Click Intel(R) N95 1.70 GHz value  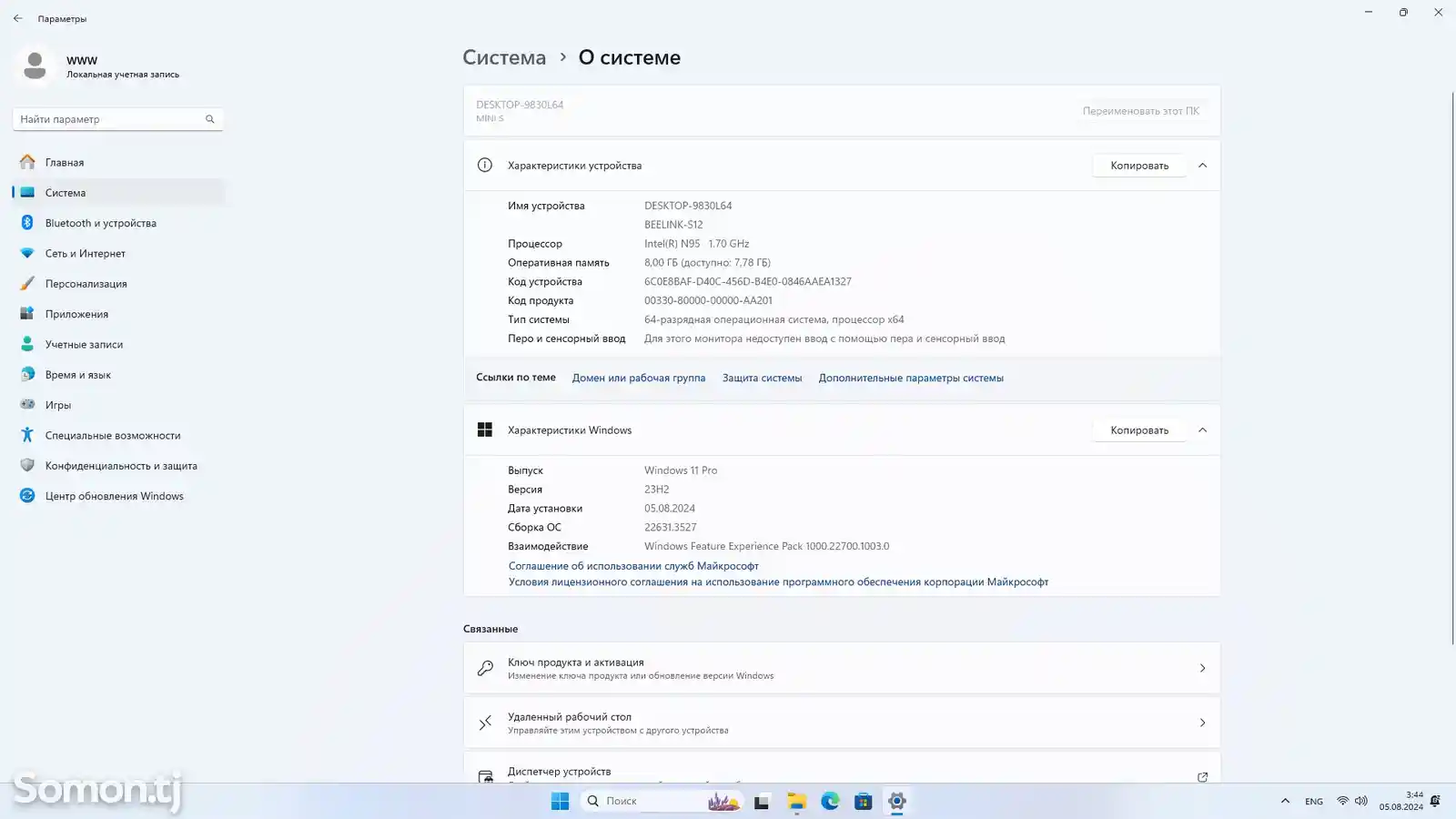[697, 244]
